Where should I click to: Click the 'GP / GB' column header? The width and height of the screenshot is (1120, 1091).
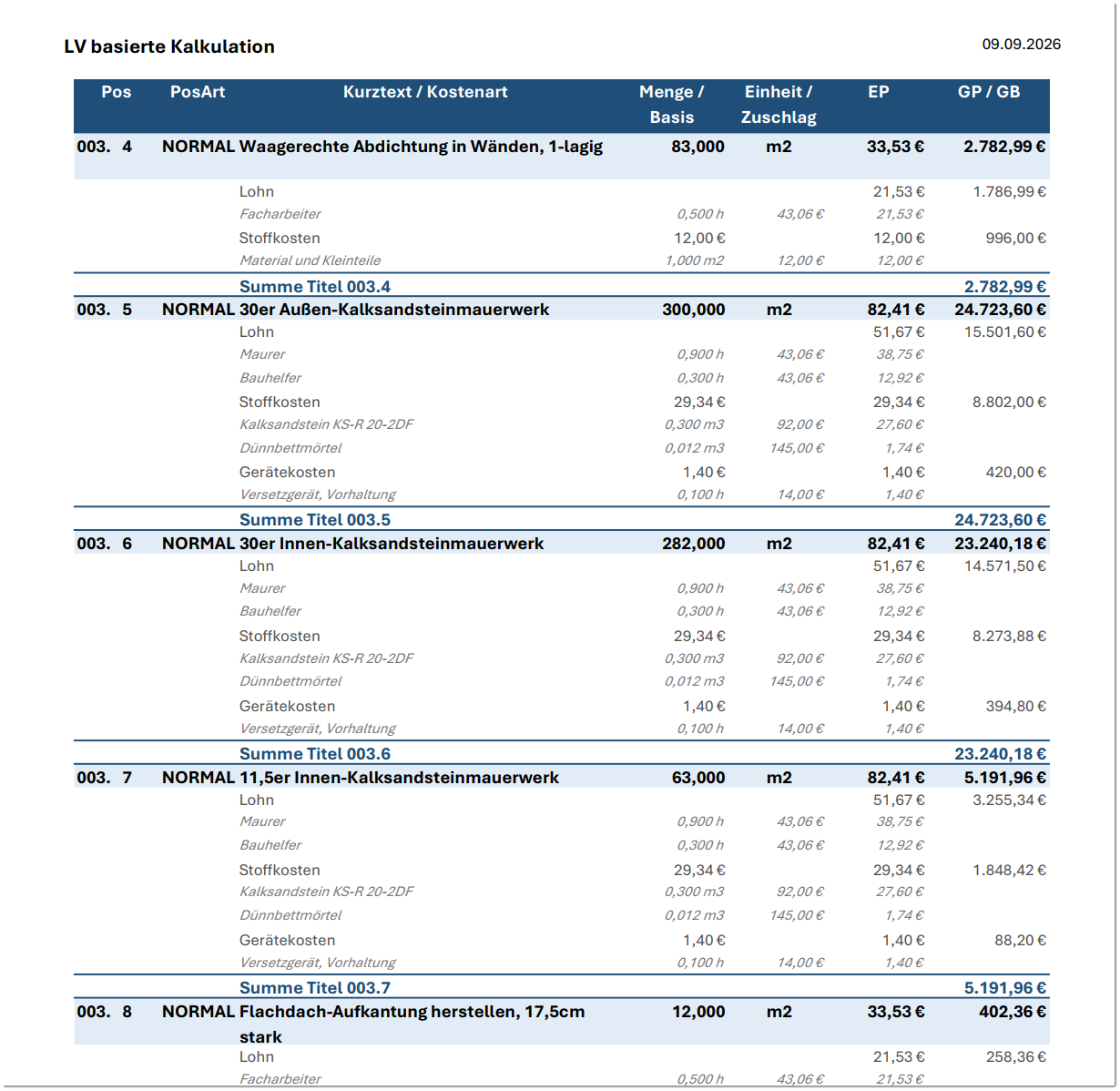click(989, 92)
